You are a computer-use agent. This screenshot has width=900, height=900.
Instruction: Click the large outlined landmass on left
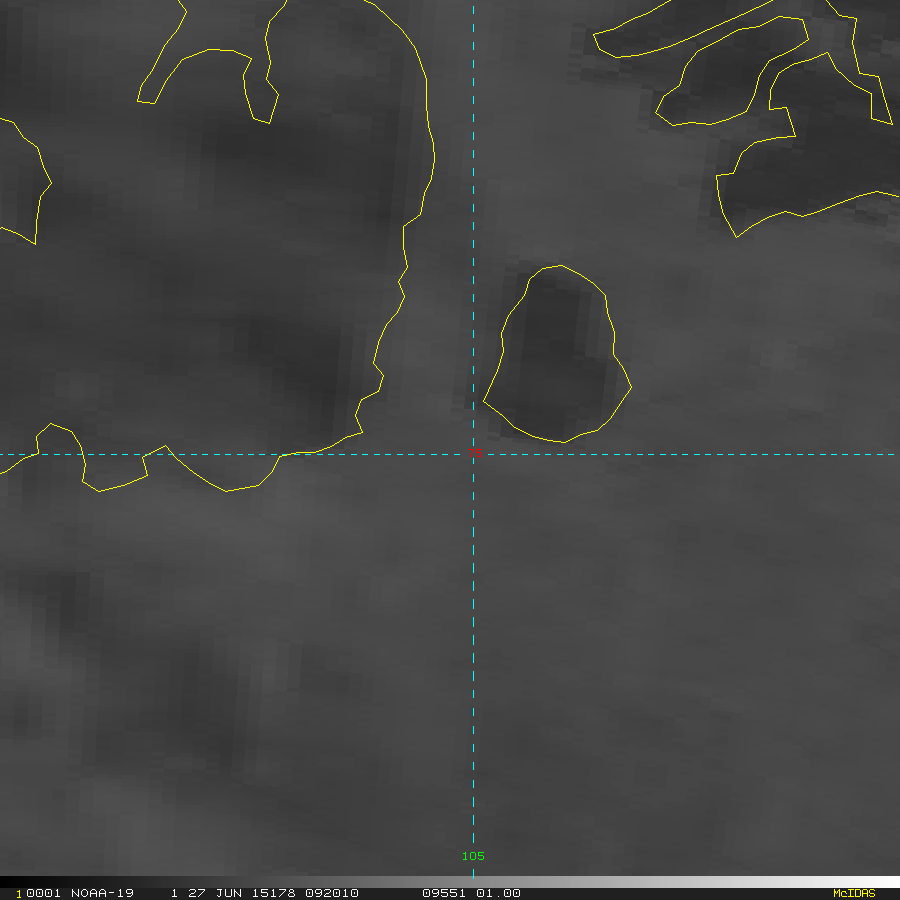click(x=200, y=280)
